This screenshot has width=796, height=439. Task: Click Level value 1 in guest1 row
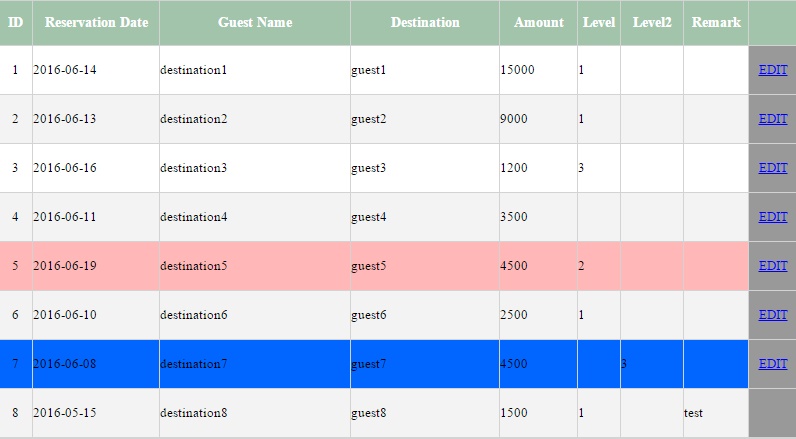pyautogui.click(x=581, y=70)
